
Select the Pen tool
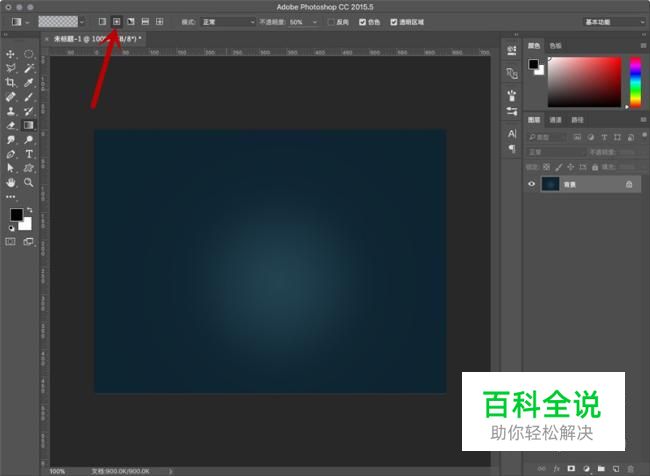tap(11, 154)
